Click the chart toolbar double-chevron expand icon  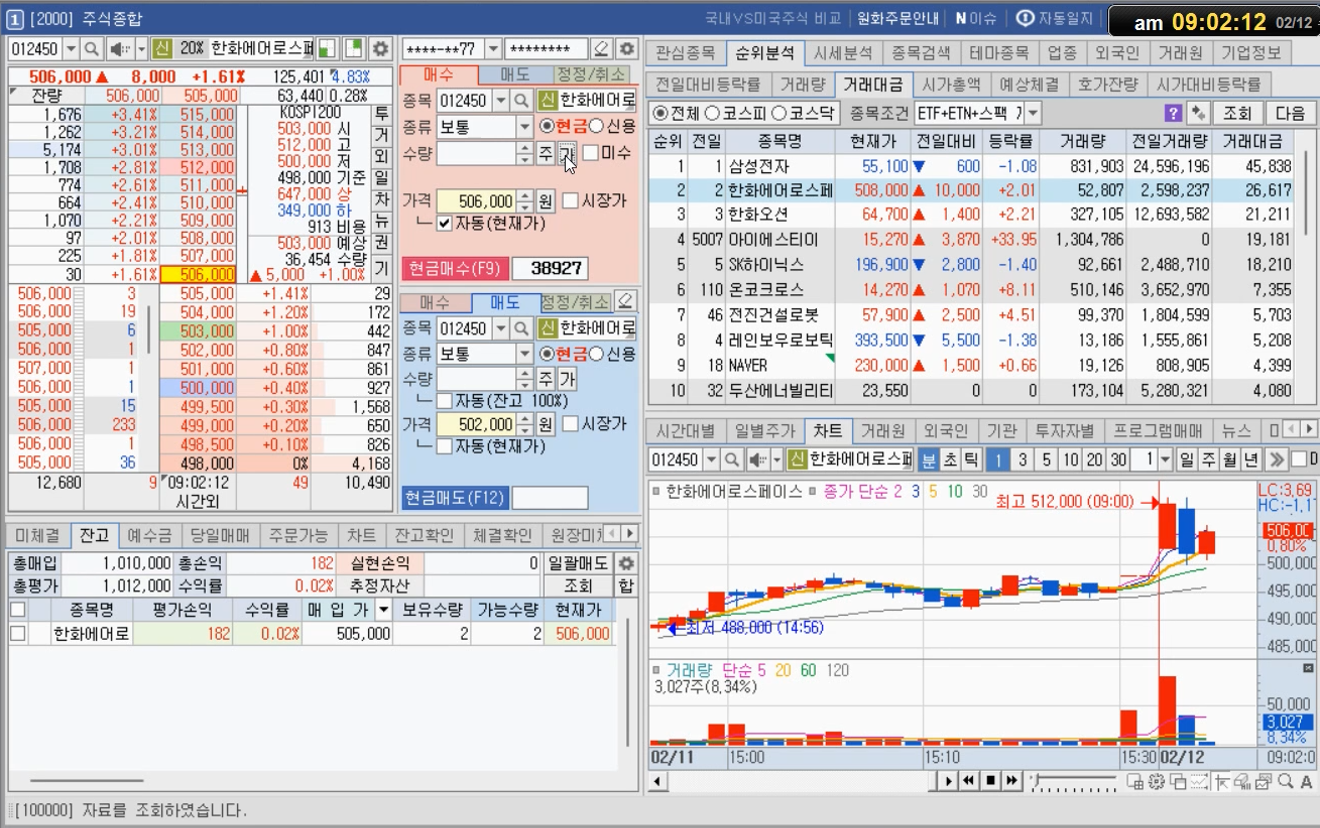1275,459
